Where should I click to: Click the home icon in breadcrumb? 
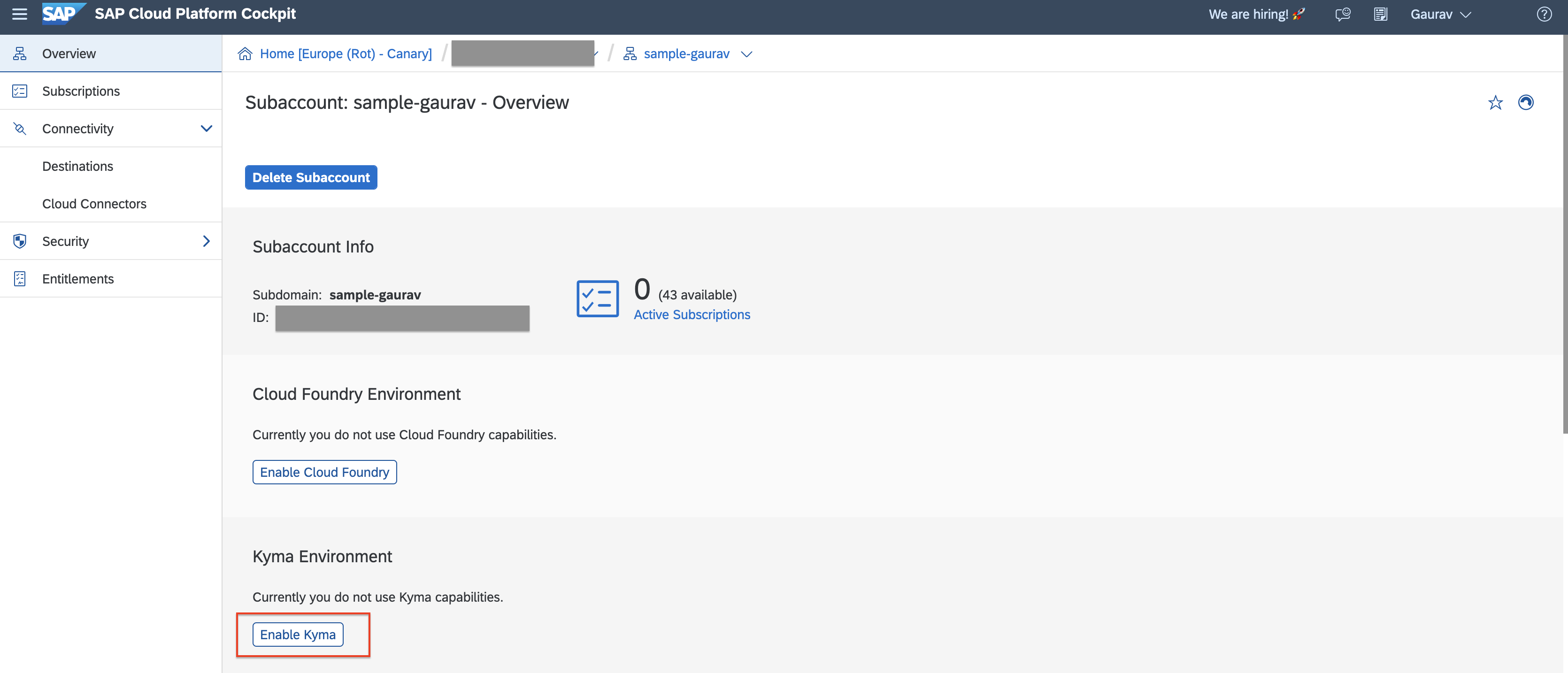coord(245,54)
